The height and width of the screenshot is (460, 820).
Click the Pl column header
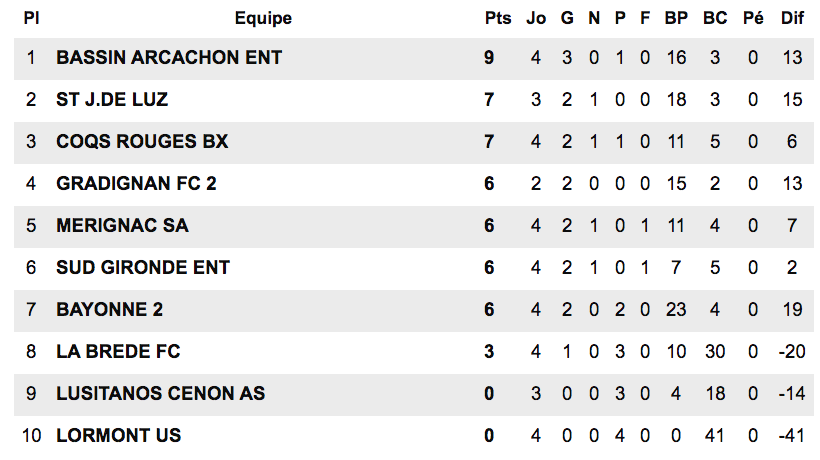(31, 18)
